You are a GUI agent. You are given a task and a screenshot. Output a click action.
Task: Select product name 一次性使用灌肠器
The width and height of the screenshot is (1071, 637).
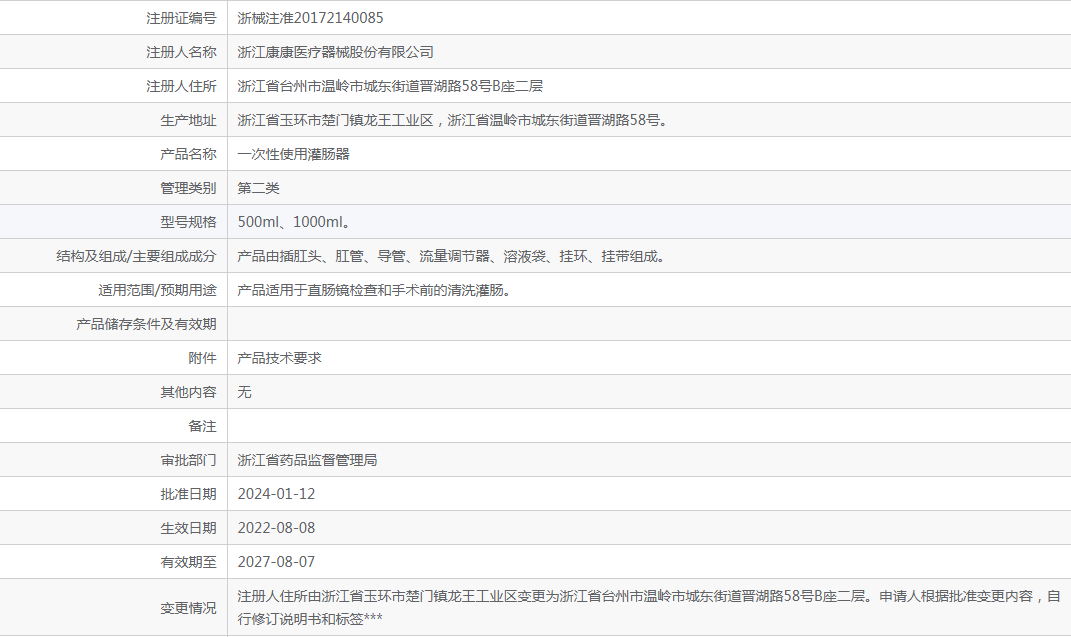[293, 154]
